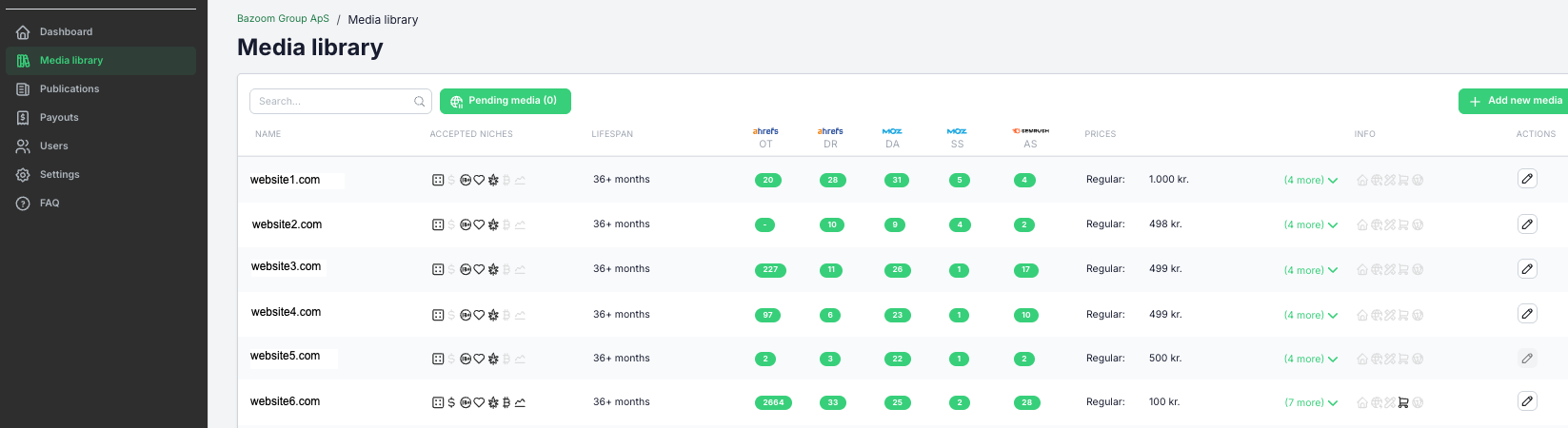
Task: Click the edit pencil for website6.com
Action: pos(1527,401)
